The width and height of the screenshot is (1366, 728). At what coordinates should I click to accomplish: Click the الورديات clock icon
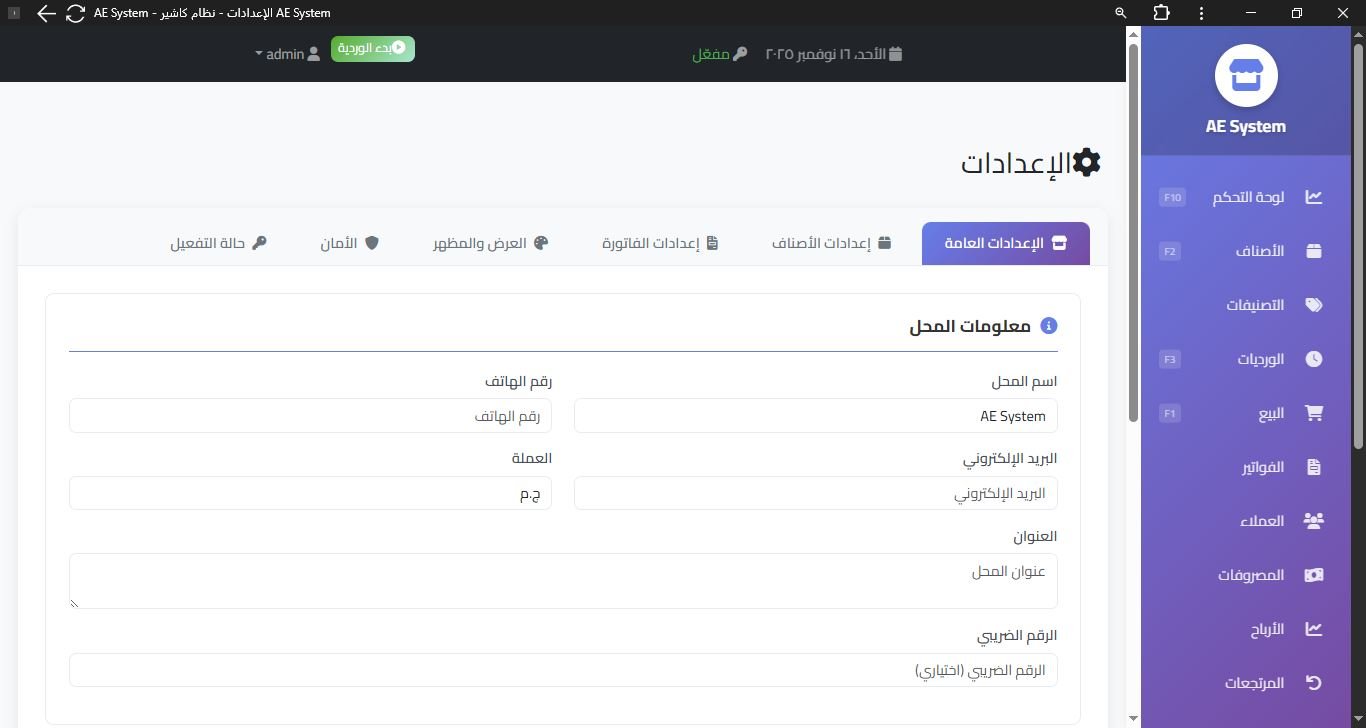(x=1313, y=359)
